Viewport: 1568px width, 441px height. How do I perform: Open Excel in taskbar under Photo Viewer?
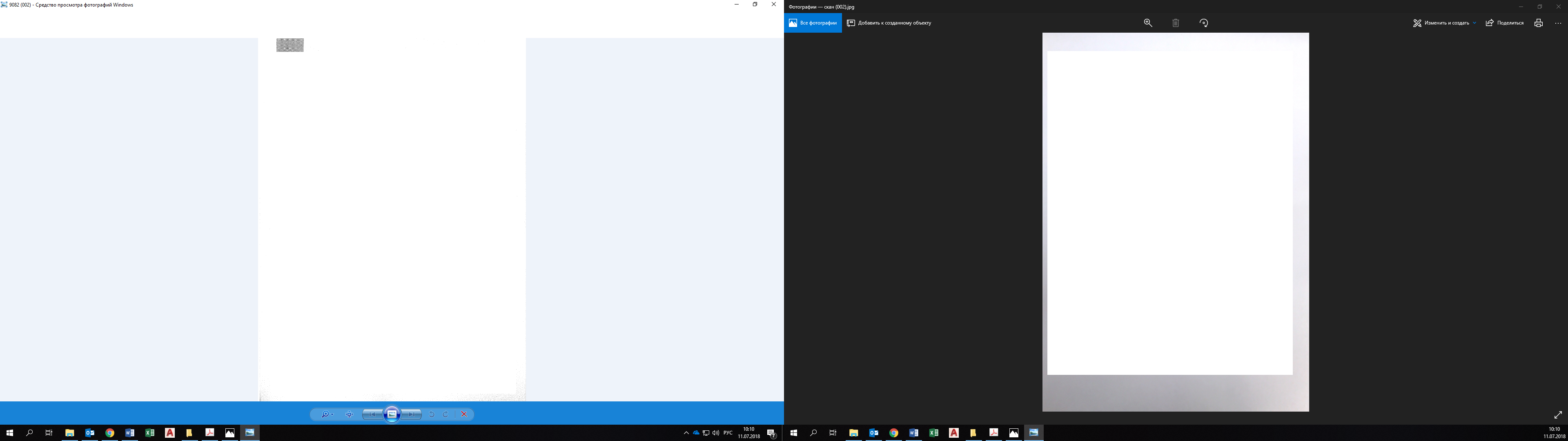coord(150,433)
